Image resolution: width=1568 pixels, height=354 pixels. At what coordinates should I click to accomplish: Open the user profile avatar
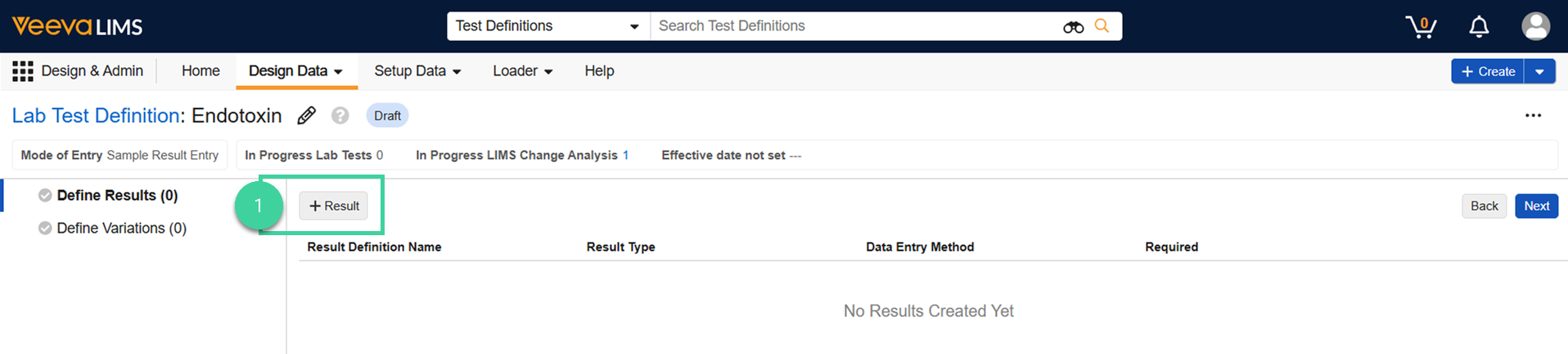(1535, 26)
